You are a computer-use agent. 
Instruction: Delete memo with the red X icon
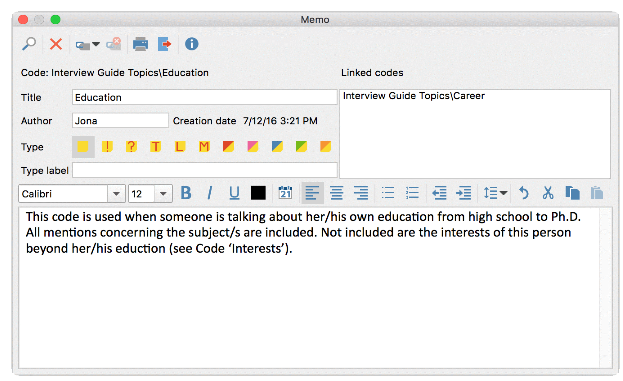click(x=56, y=44)
